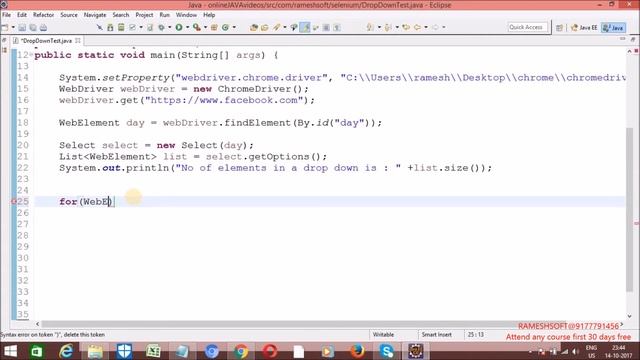Click the Smart Insert status entry

(x=436, y=334)
